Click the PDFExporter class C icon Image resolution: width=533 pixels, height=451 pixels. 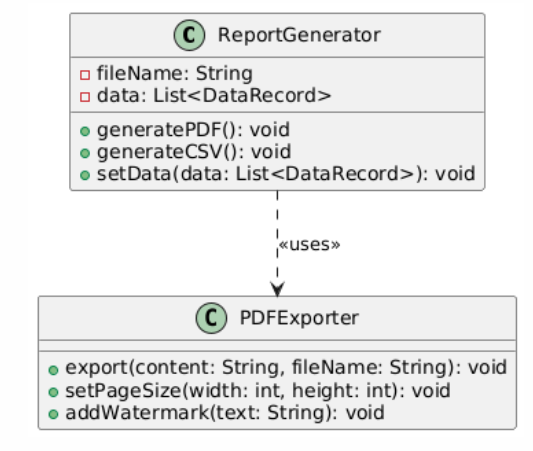coord(211,318)
